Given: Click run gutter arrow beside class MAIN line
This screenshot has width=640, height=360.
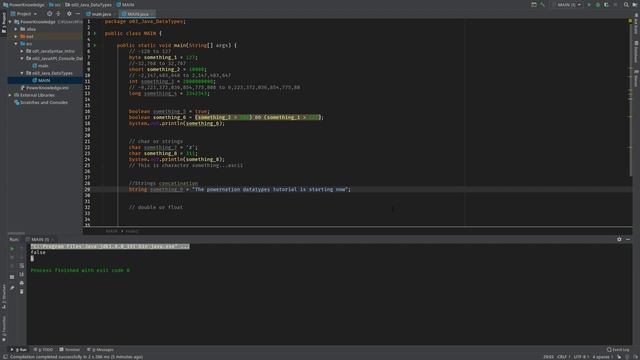Looking at the screenshot, I should [95, 33].
